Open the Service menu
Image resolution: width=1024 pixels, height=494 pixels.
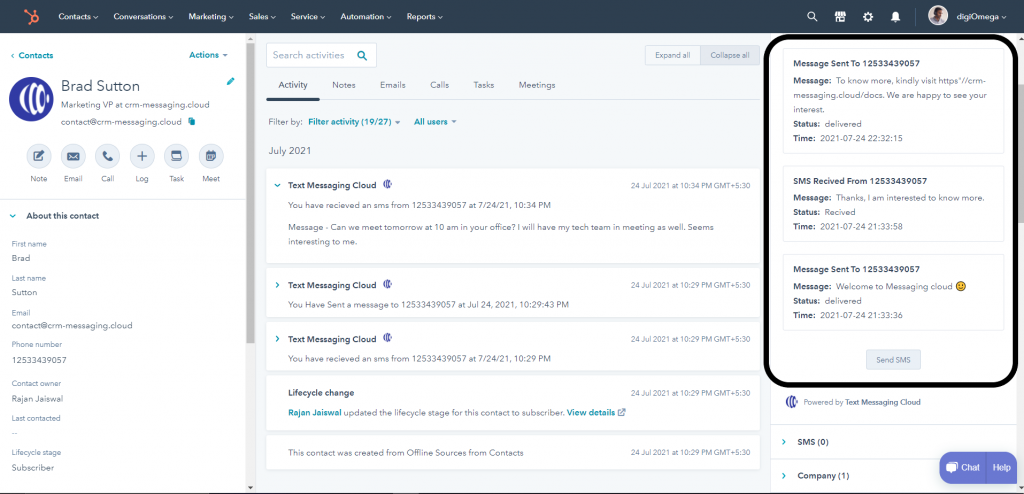pyautogui.click(x=308, y=17)
